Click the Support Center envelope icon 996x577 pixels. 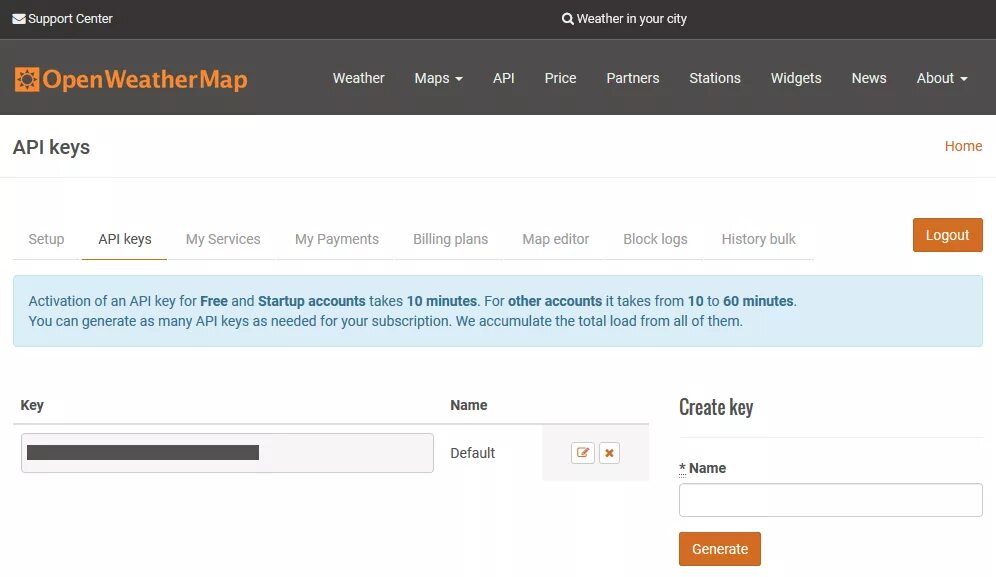pos(19,19)
